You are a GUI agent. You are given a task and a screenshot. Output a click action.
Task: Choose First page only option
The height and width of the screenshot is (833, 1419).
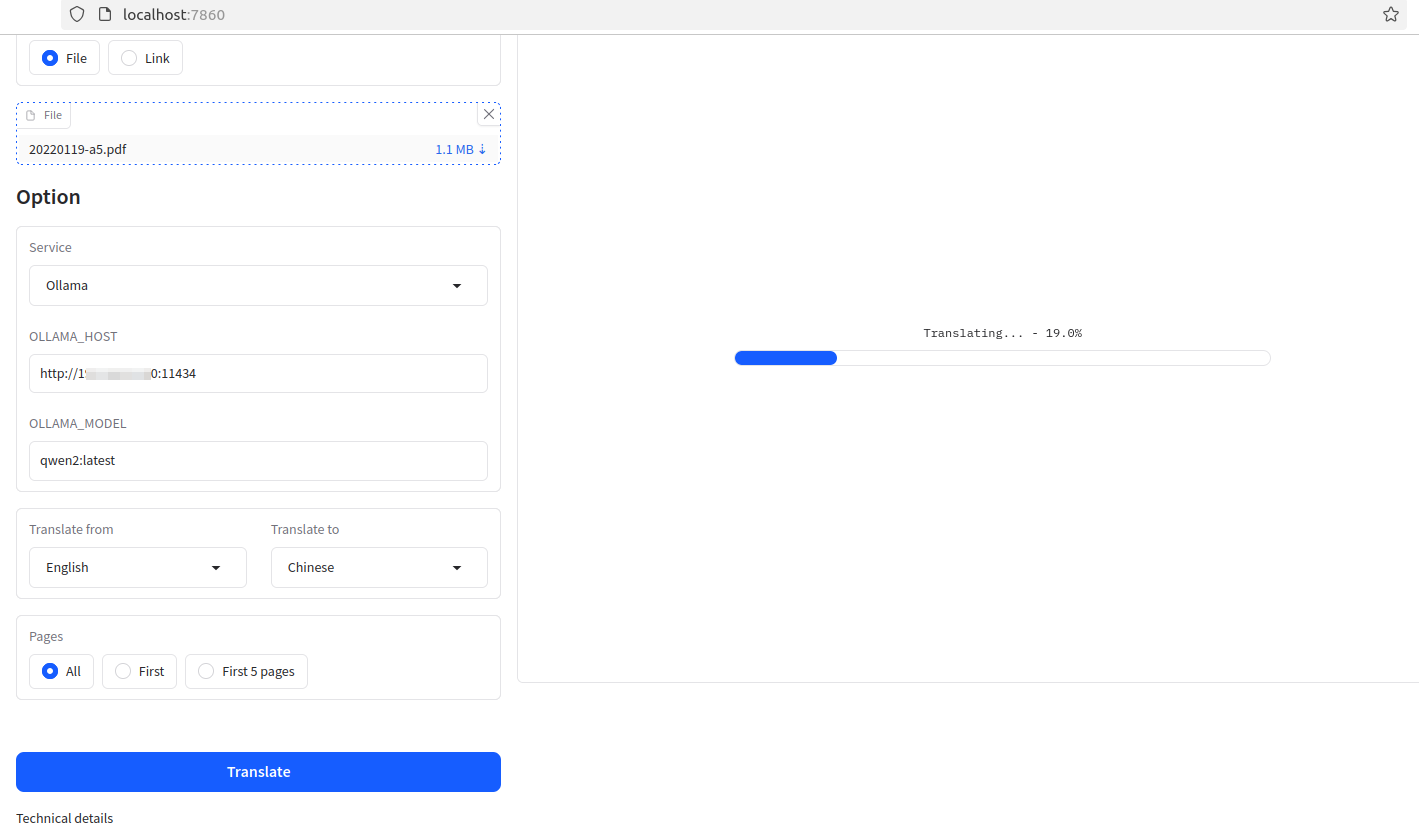click(124, 671)
